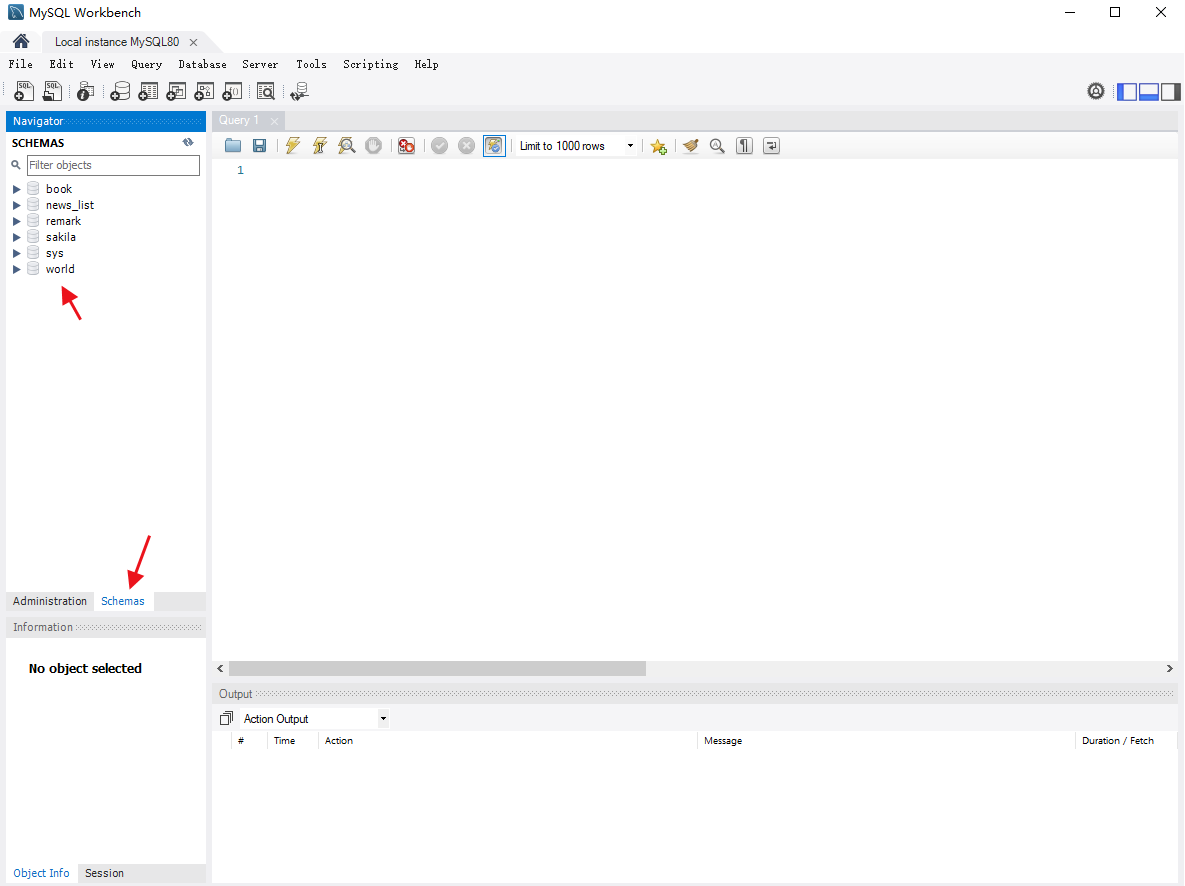1185x886 pixels.
Task: Expand the world schema
Action: pyautogui.click(x=17, y=269)
